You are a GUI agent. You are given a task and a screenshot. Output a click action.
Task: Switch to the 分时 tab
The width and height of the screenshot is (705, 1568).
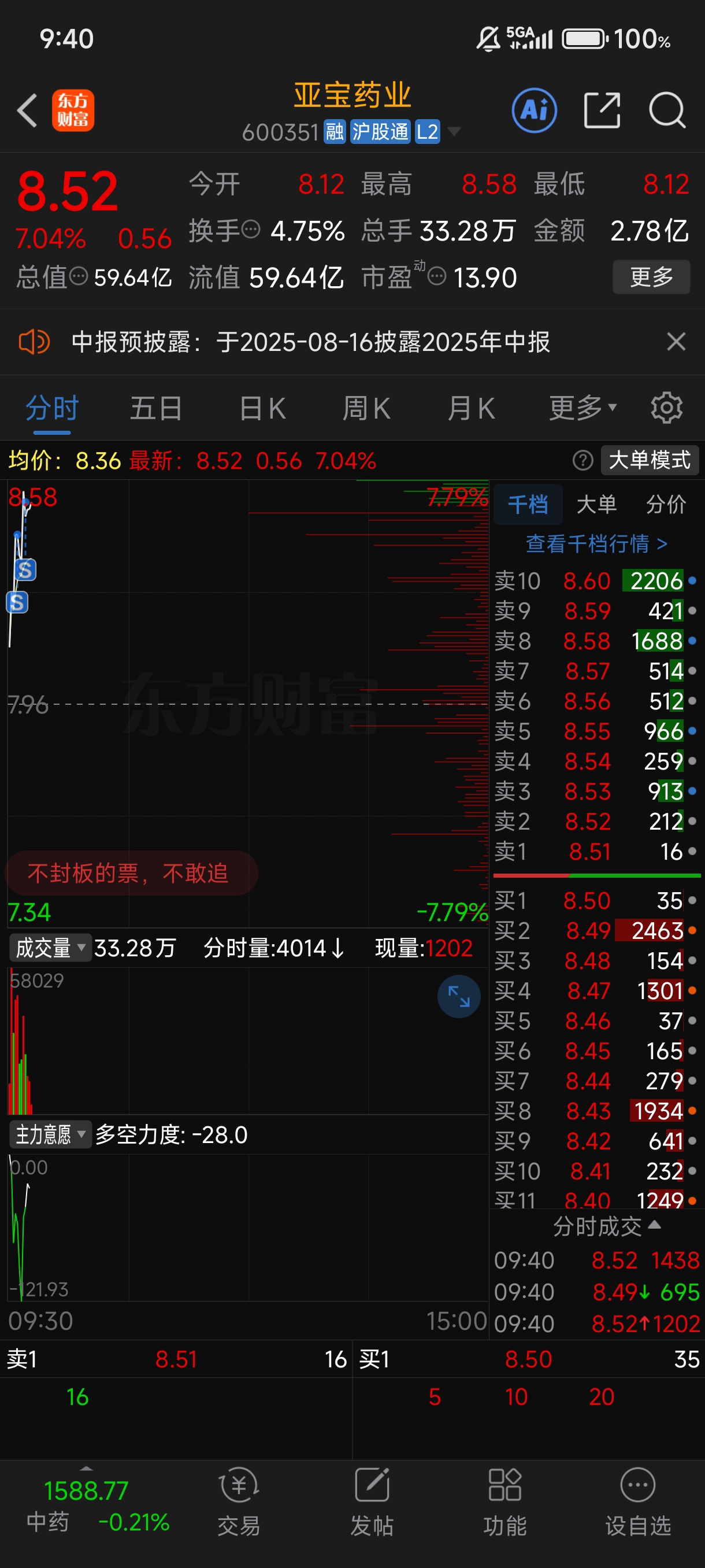[x=53, y=408]
